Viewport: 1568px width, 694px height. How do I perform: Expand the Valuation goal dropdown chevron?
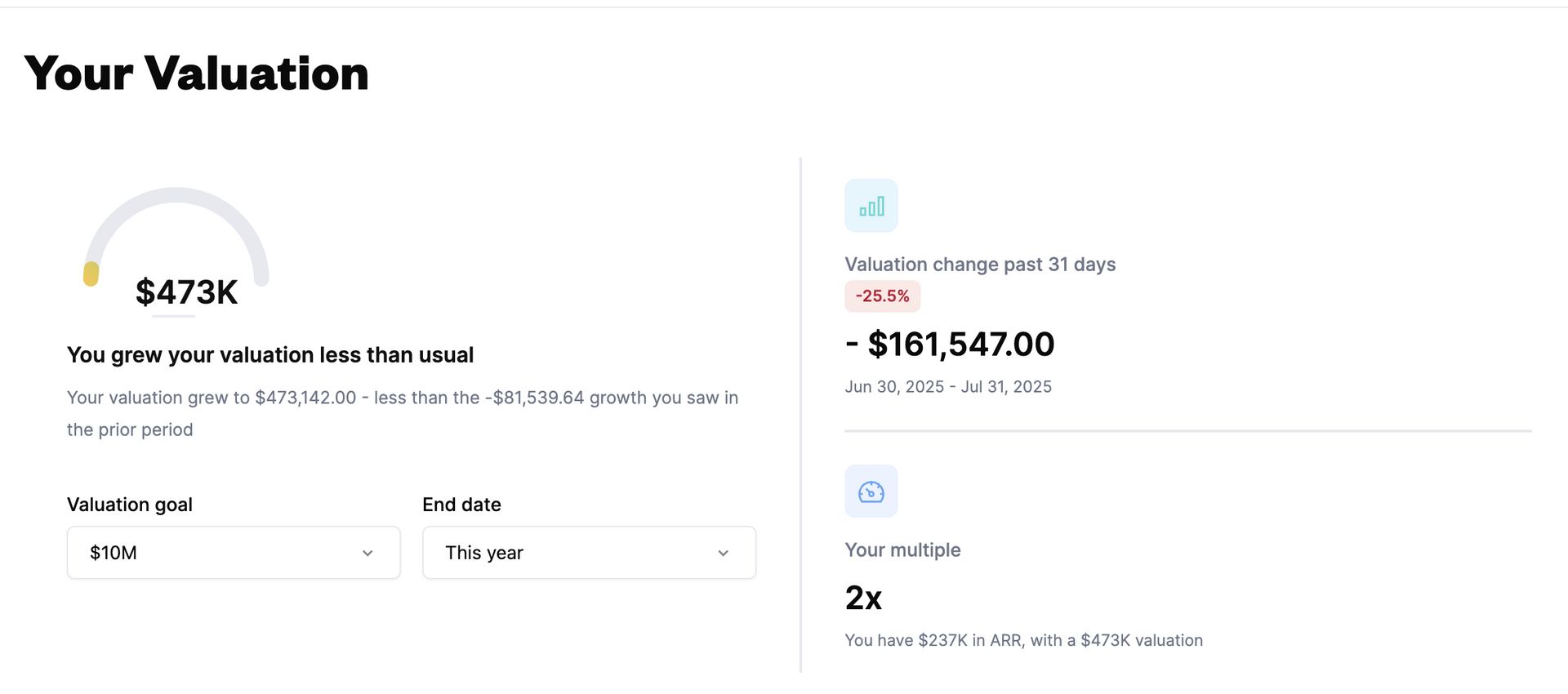(x=367, y=553)
